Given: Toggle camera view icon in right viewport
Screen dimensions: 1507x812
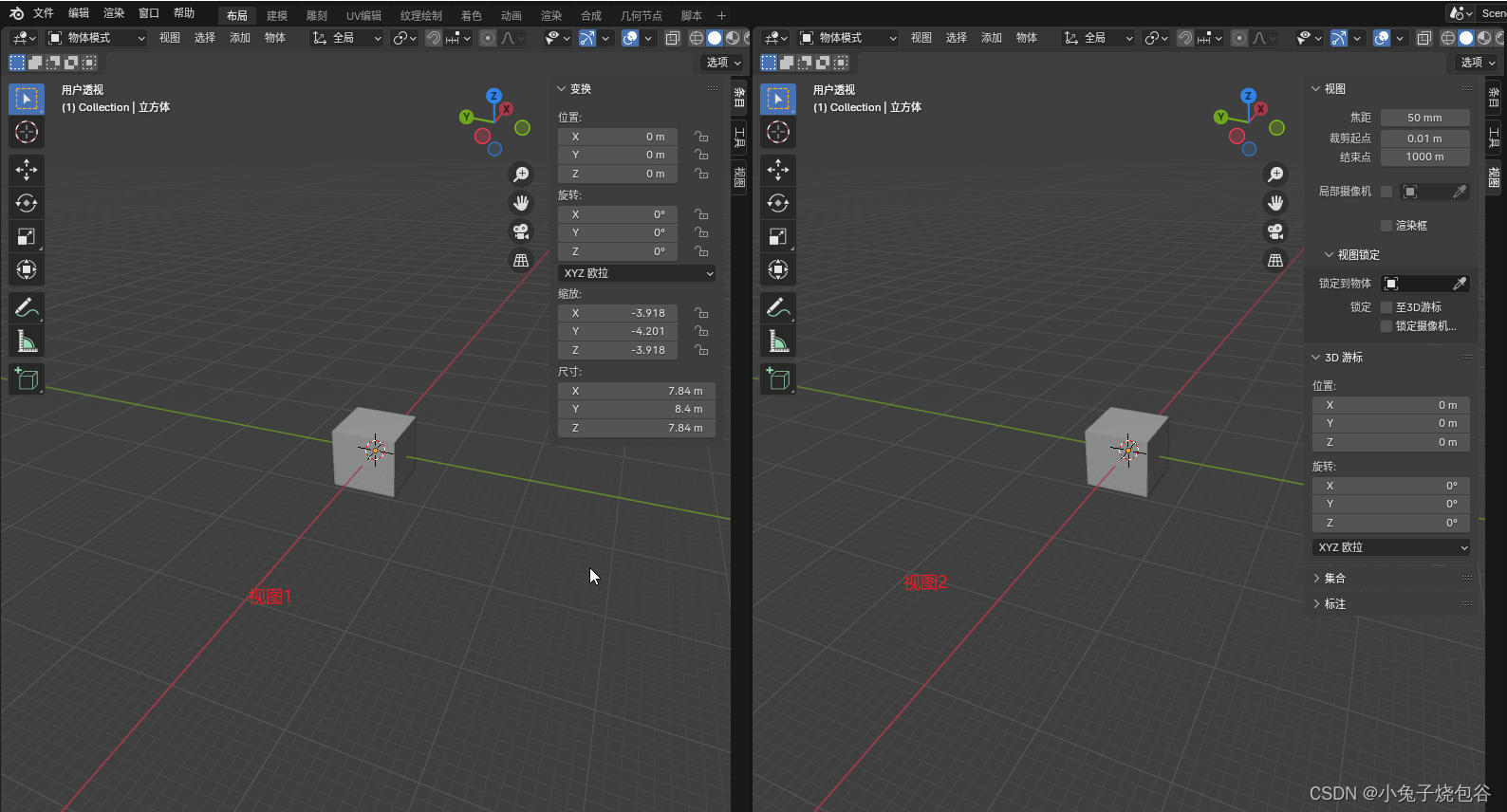Looking at the screenshot, I should click(x=1275, y=231).
